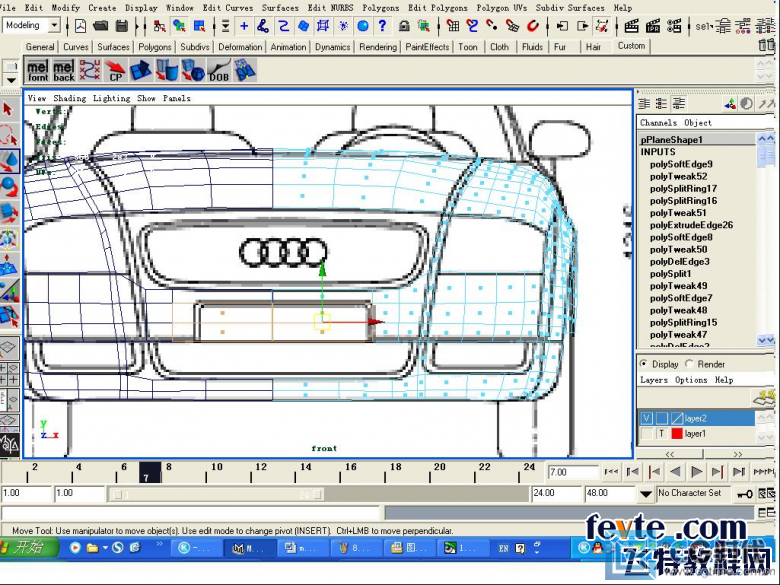Click the auto keyframe key icon
The height and width of the screenshot is (585, 780).
pyautogui.click(x=744, y=493)
